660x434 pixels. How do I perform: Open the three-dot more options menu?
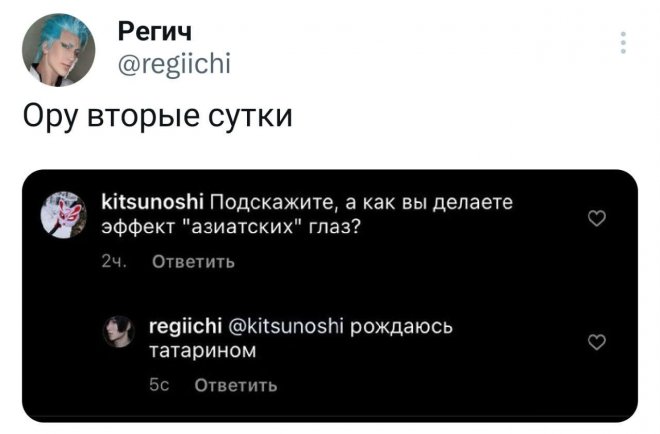tap(623, 42)
